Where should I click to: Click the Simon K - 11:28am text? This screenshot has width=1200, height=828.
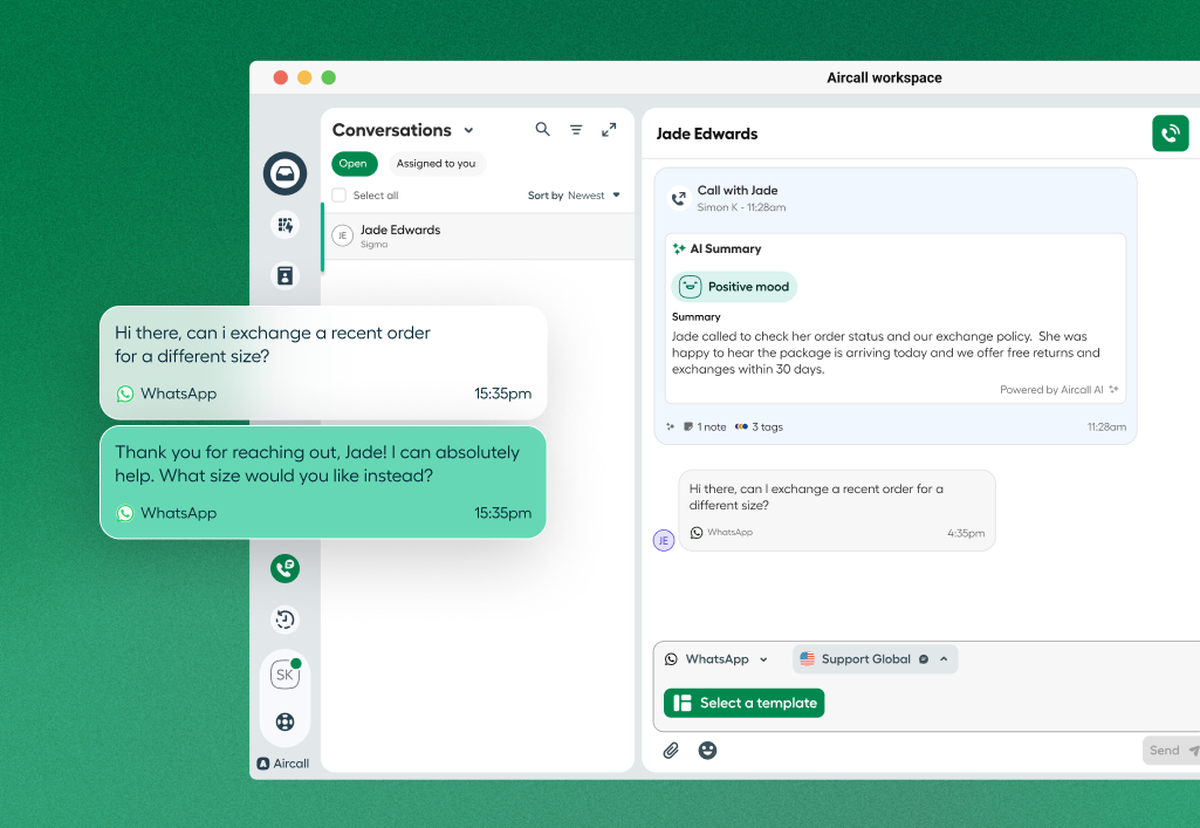pyautogui.click(x=741, y=207)
